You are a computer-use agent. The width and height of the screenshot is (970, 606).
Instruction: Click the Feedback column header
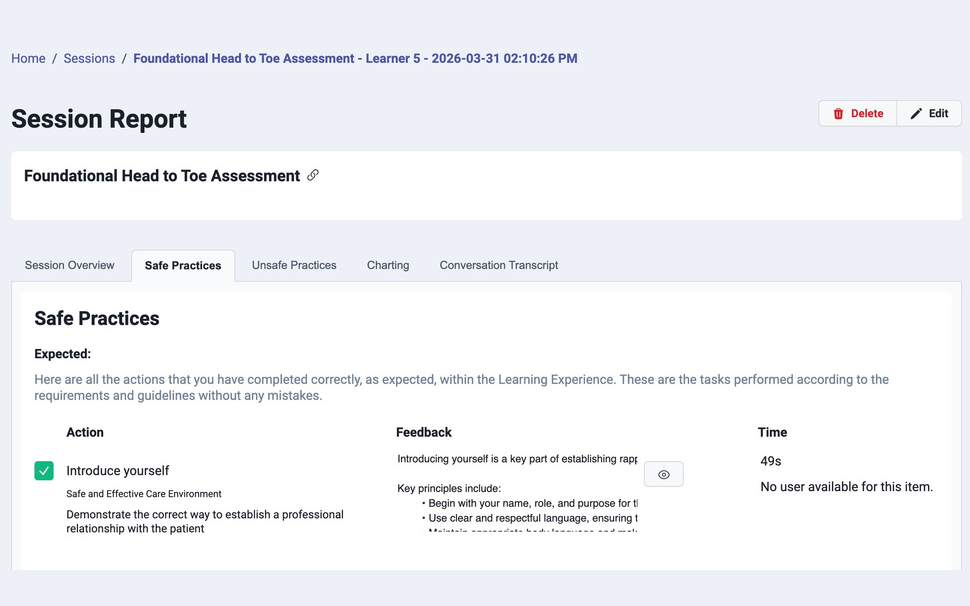pyautogui.click(x=424, y=432)
